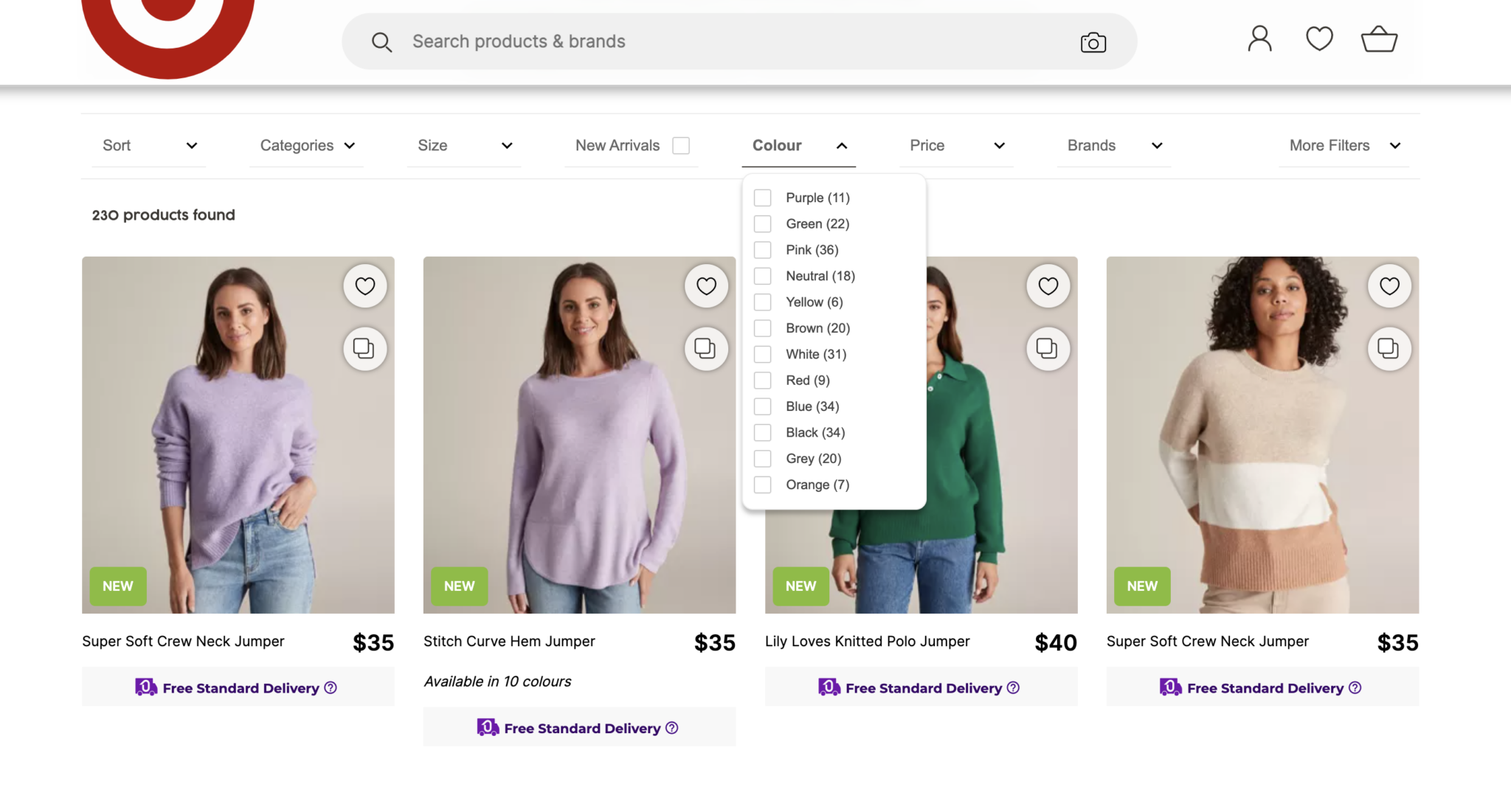Click the Free Standard Delivery info icon
Image resolution: width=1511 pixels, height=812 pixels.
[x=331, y=687]
